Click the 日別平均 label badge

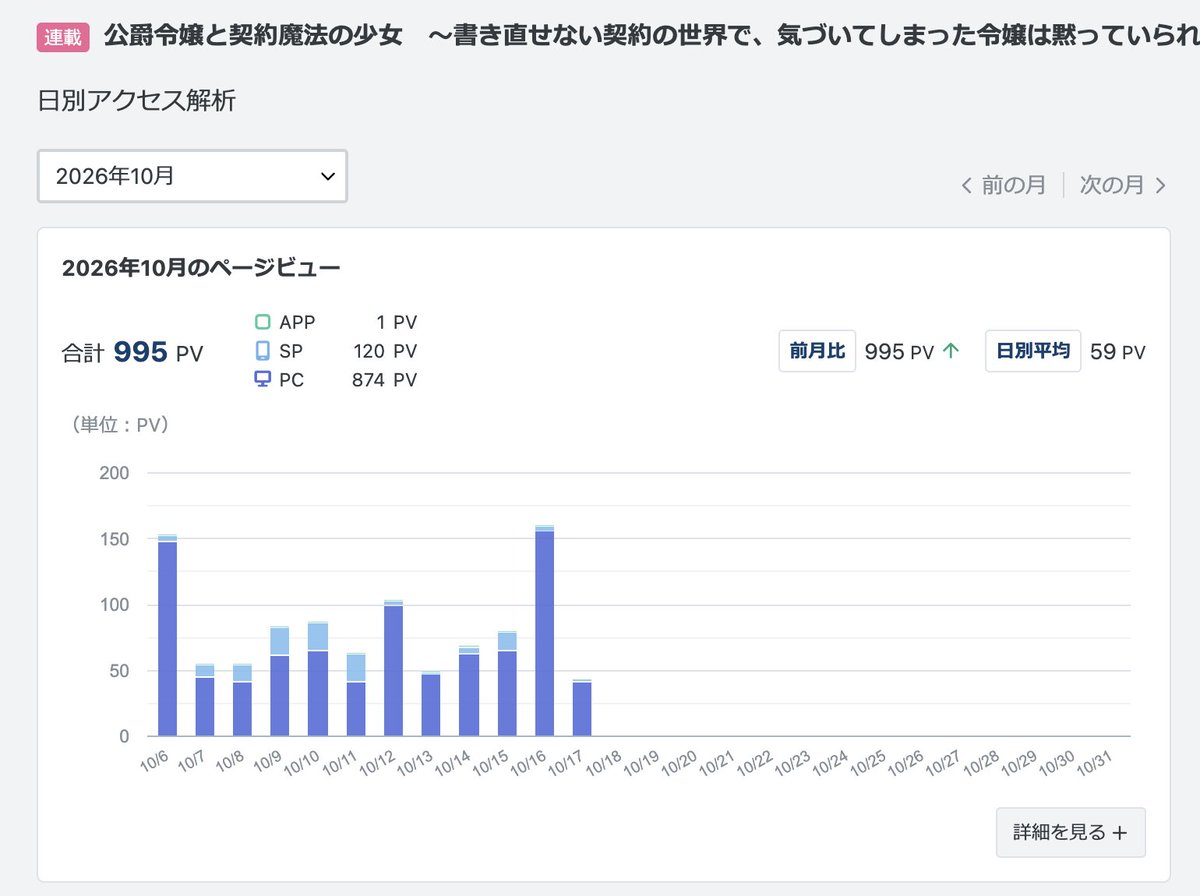tap(1033, 351)
